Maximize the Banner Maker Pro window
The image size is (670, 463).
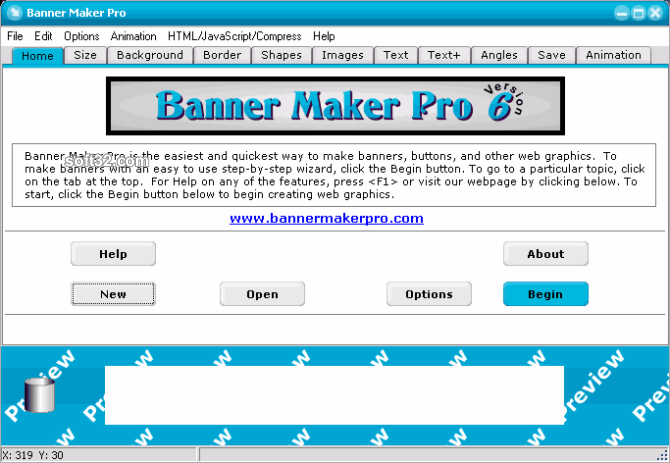tap(638, 13)
